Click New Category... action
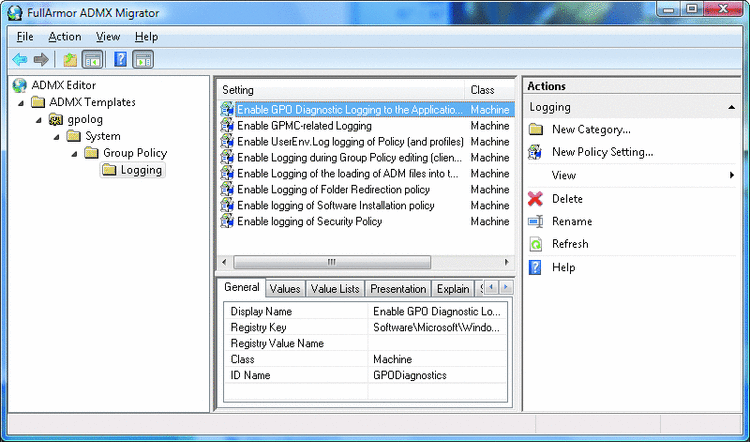Viewport: 750px width, 442px height. tap(591, 130)
